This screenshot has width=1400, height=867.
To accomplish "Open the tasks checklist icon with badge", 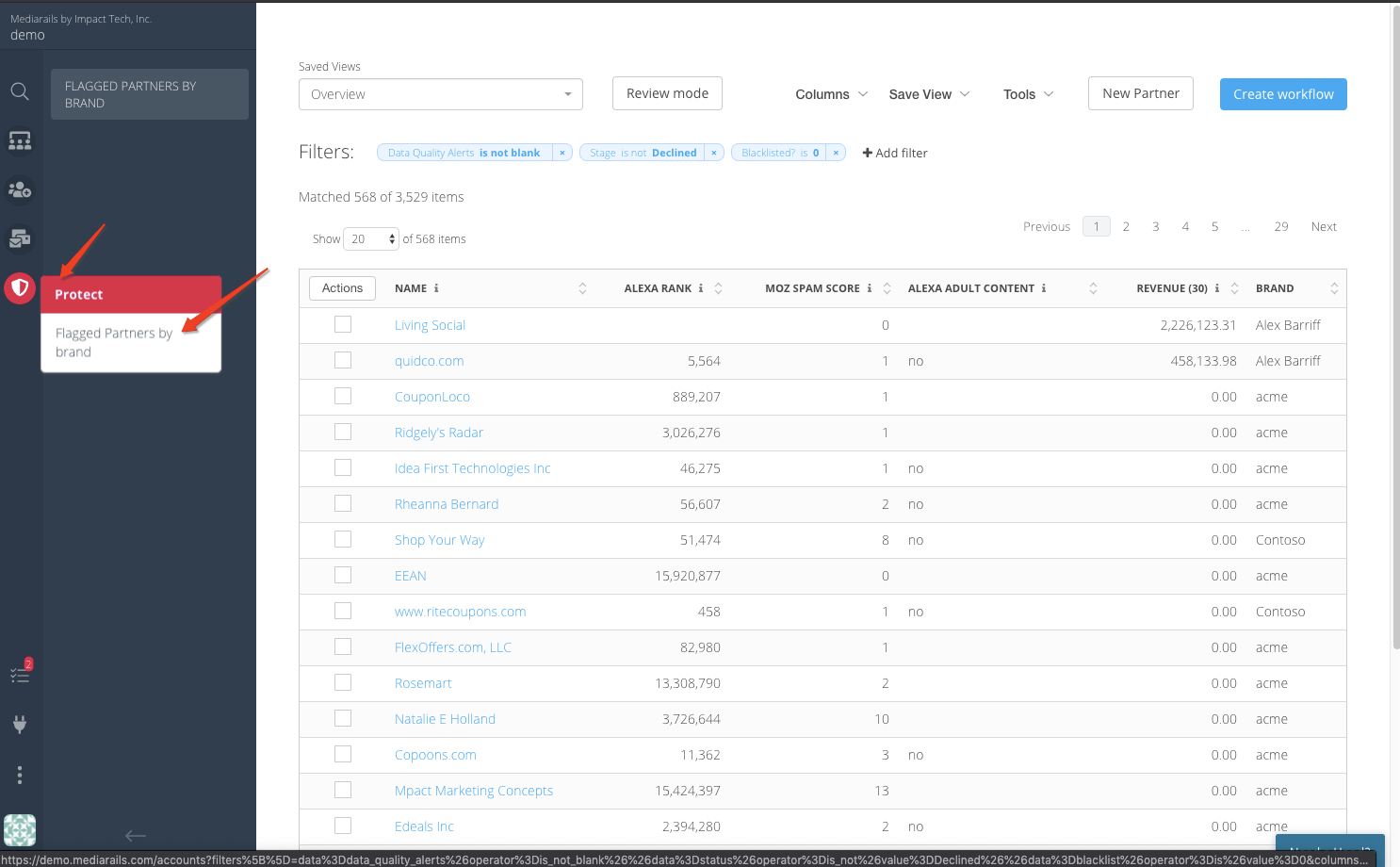I will (x=20, y=674).
